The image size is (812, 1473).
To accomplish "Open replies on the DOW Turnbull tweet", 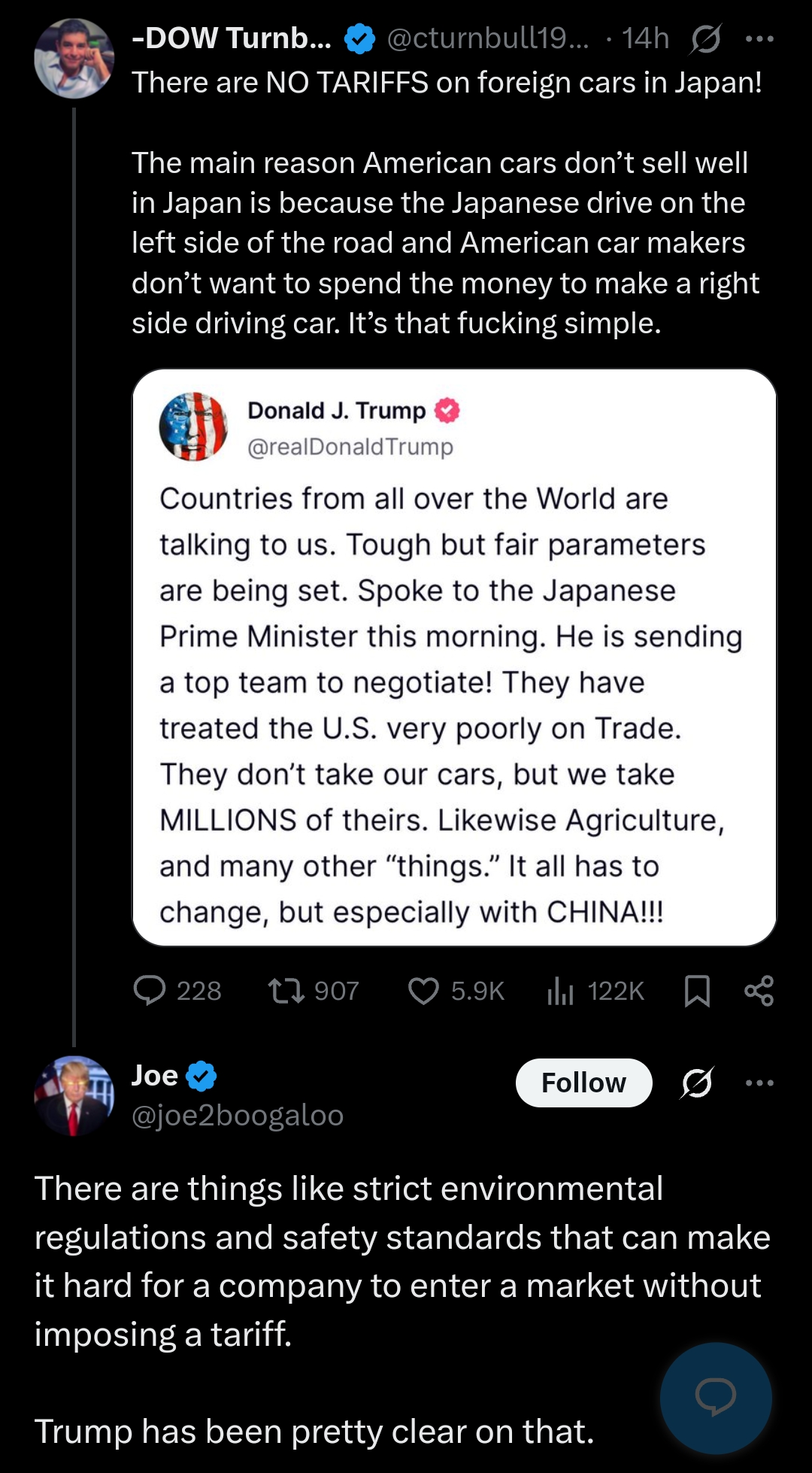I will pos(177,991).
